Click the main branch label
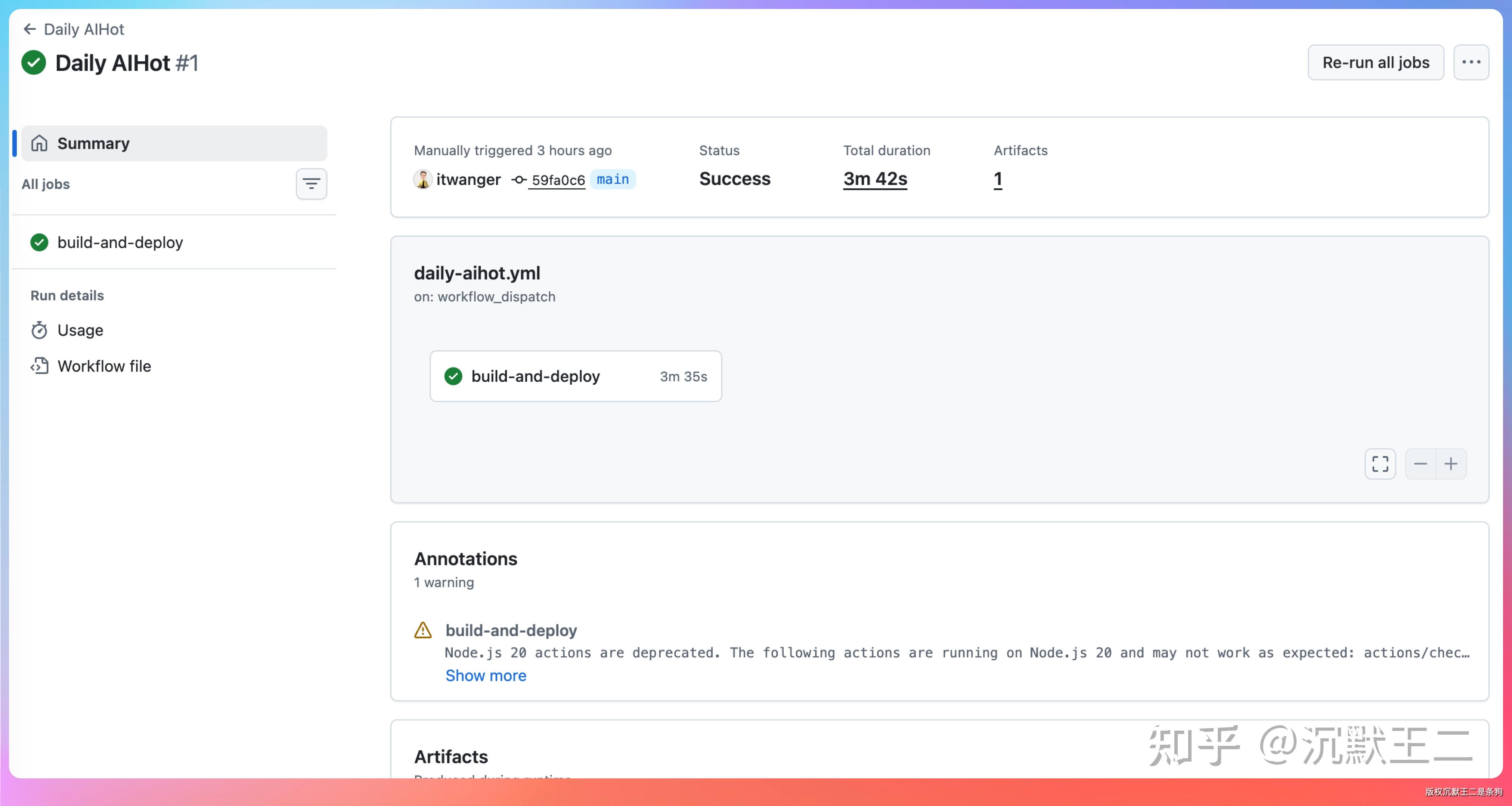Screen dimensions: 1512x806 pos(613,179)
